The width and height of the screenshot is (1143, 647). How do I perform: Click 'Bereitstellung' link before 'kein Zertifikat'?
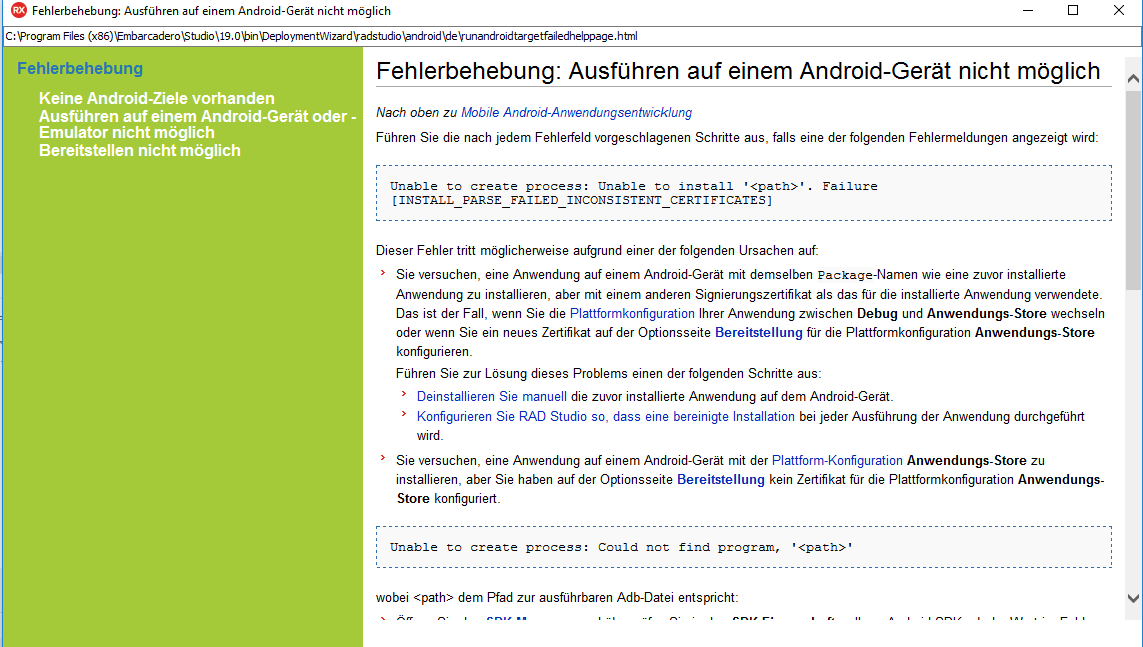[x=720, y=480]
